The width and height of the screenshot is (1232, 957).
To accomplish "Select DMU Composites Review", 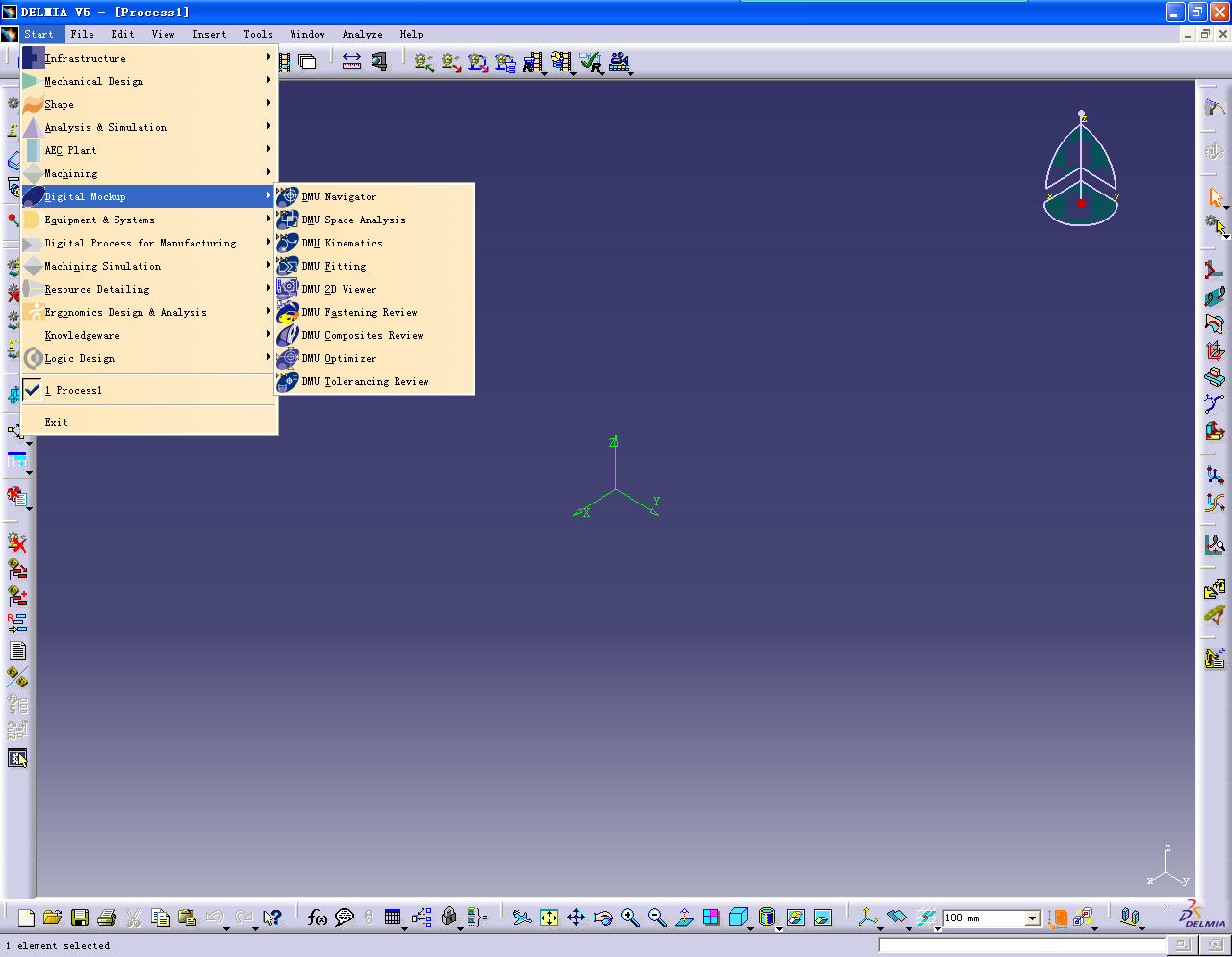I will point(374,335).
